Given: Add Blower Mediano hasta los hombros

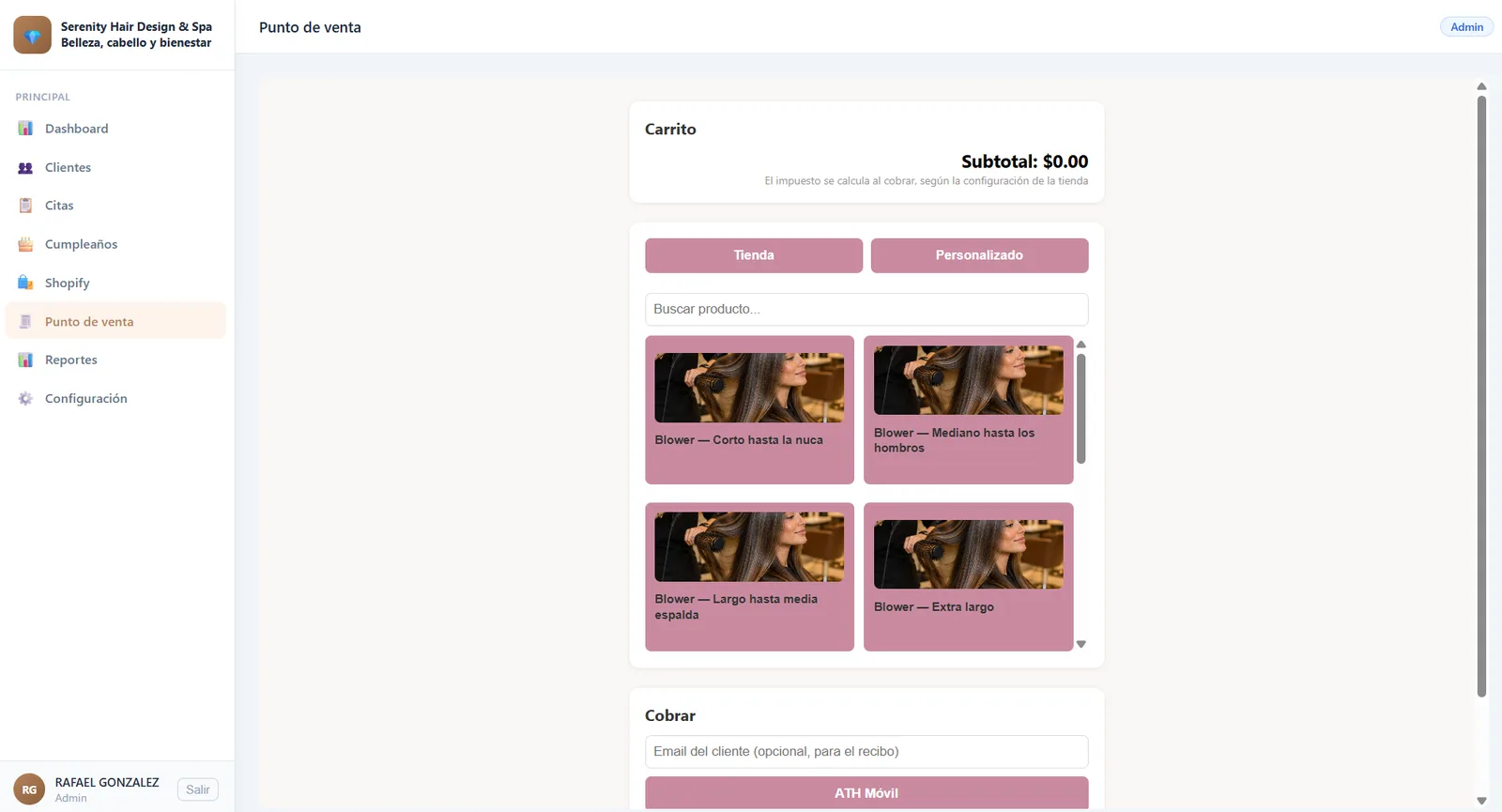Looking at the screenshot, I should (x=968, y=410).
